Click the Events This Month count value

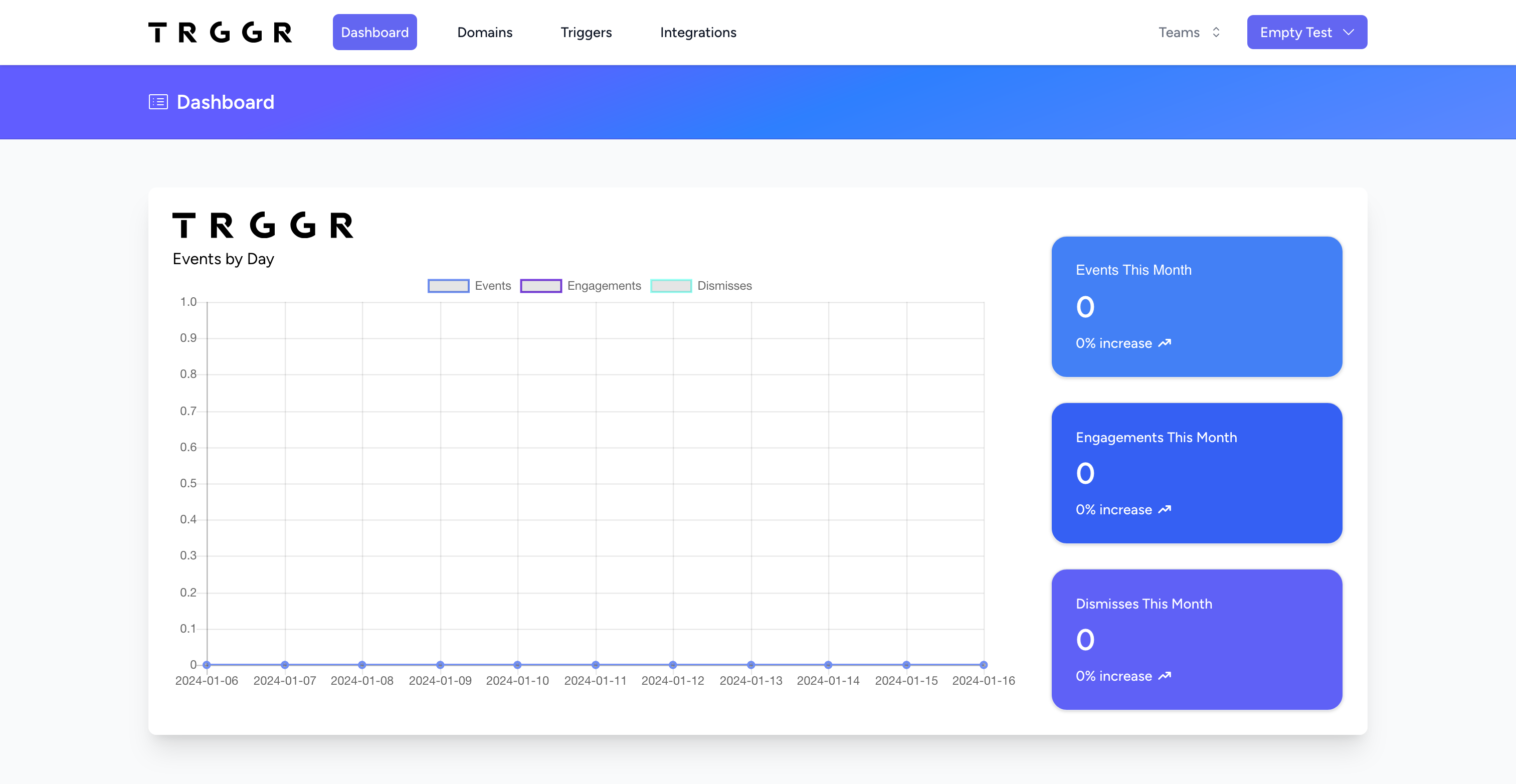(x=1085, y=307)
